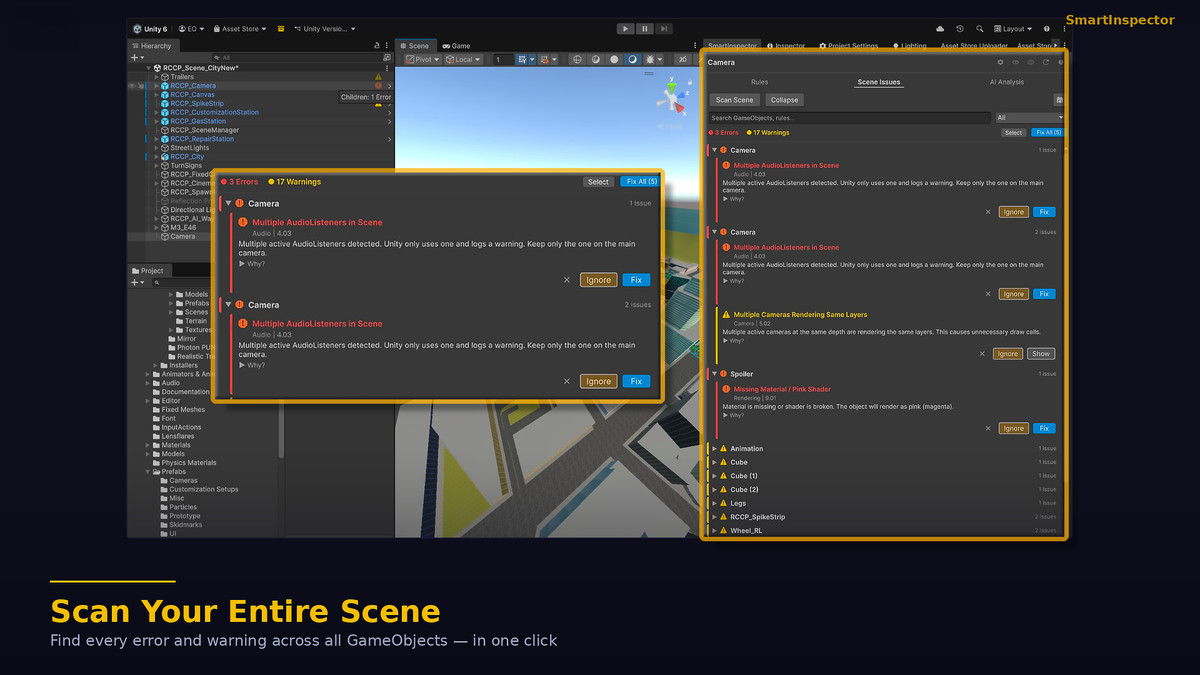
Task: Focus the Search GameObjects, rules field
Action: [x=849, y=118]
